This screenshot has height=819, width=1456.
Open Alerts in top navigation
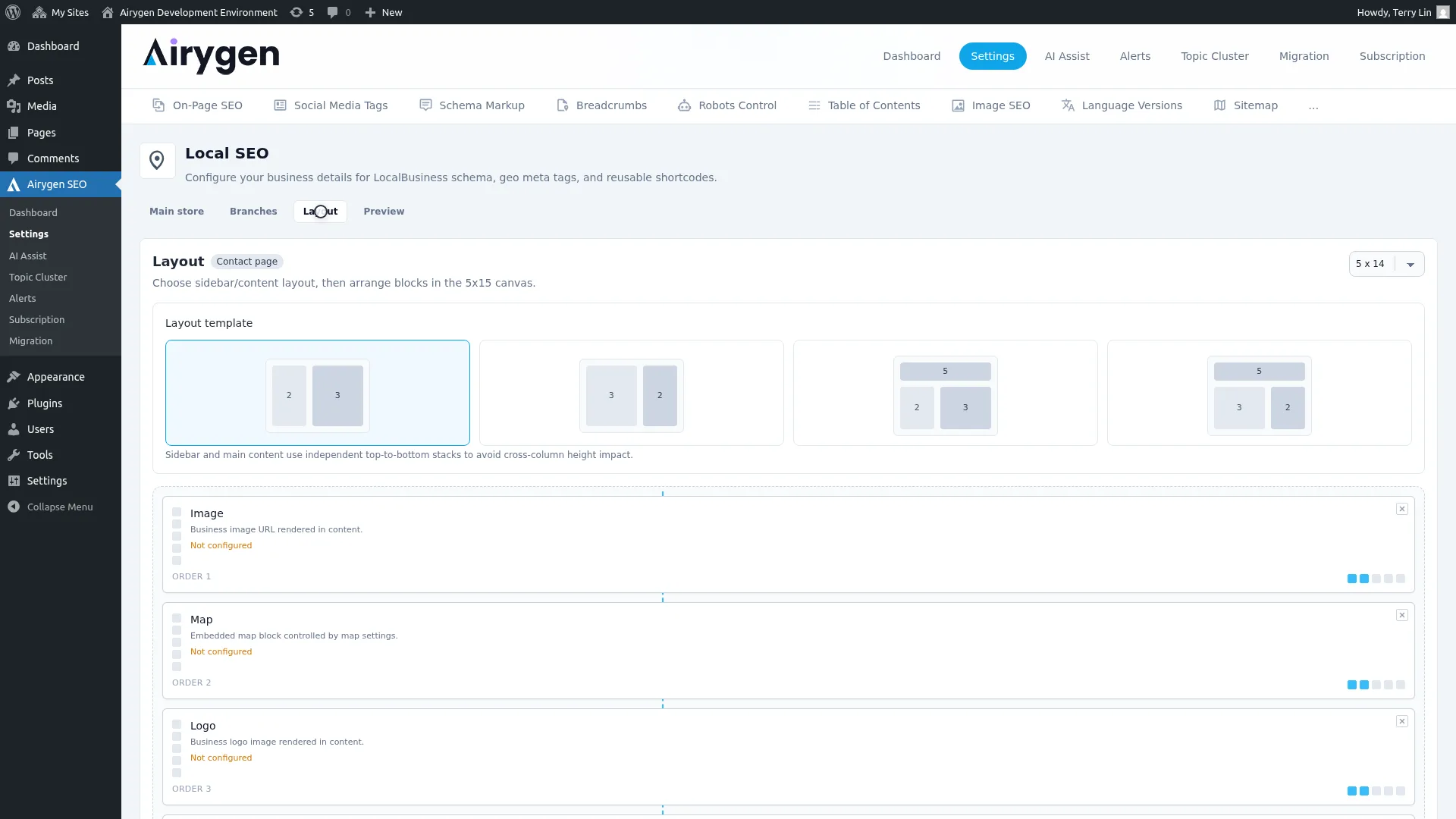click(1135, 56)
